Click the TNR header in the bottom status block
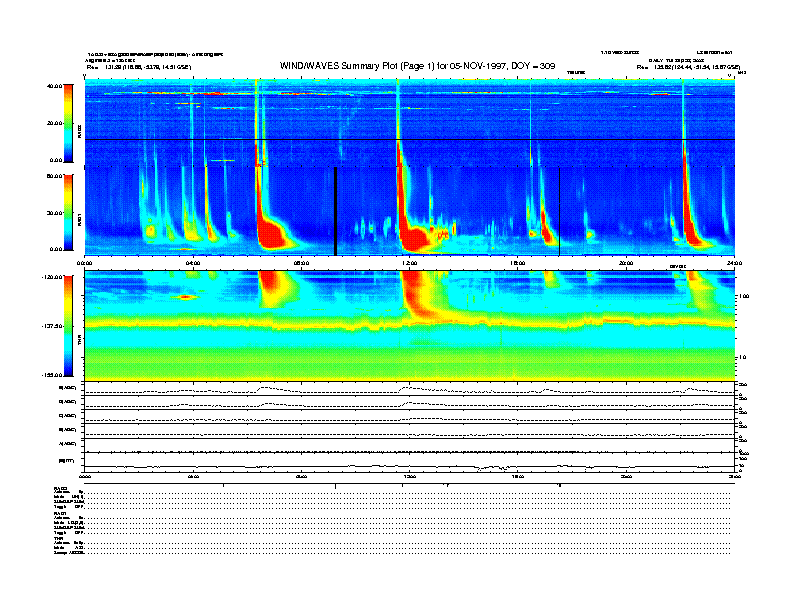This screenshot has width=792, height=612. pos(58,538)
